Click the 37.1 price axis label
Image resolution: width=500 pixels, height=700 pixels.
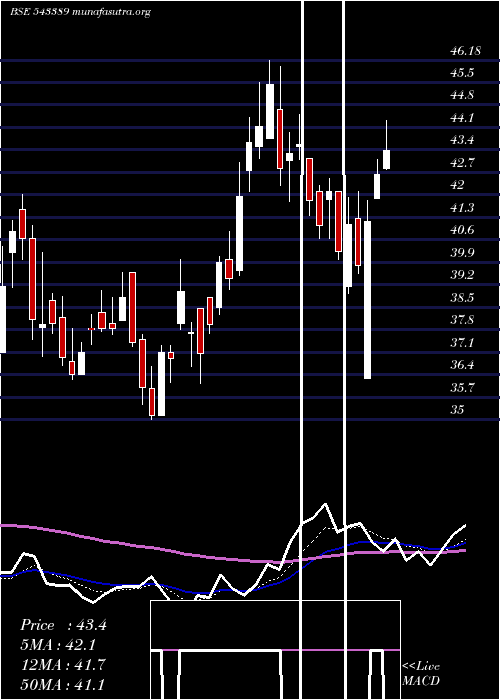point(462,343)
